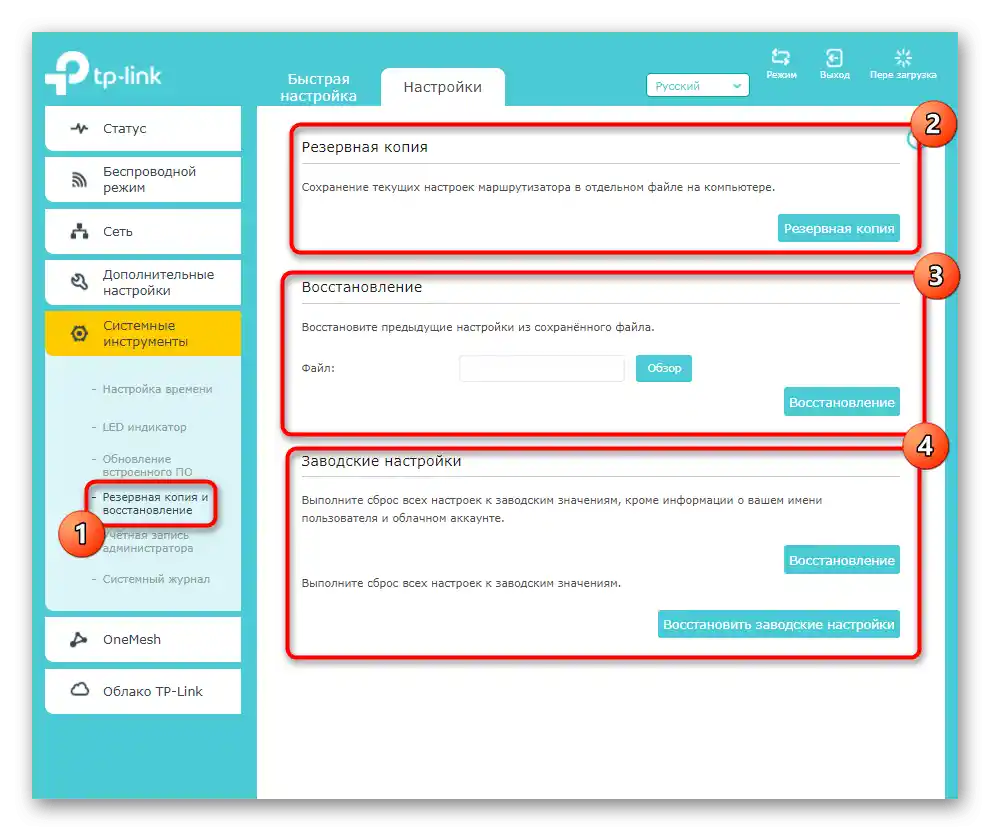Open Настройка времени submenu item
The image size is (990, 831).
click(157, 389)
